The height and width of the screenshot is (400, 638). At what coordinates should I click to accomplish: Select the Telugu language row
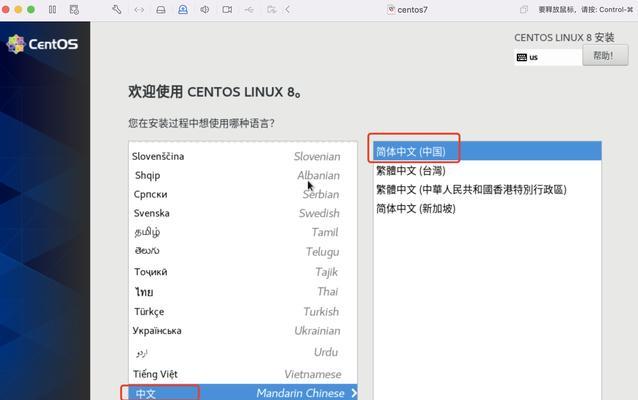(243, 251)
